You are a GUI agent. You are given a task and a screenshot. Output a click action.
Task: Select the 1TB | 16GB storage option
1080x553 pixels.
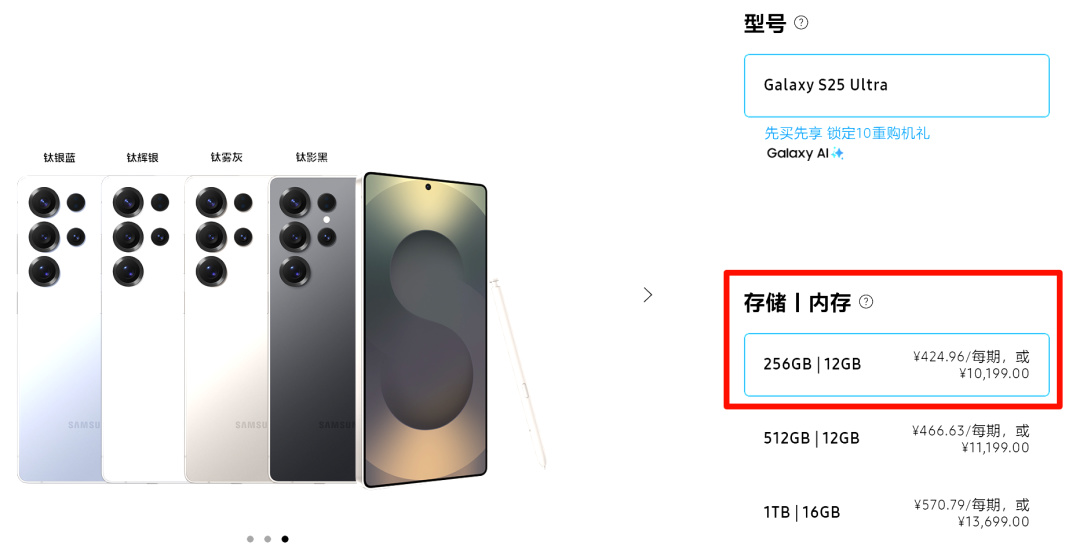896,512
